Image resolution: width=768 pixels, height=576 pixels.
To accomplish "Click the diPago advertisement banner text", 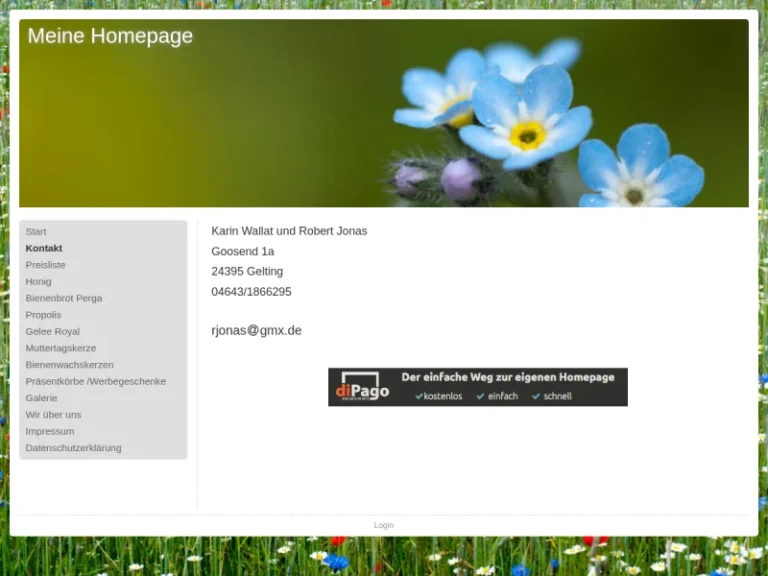I will [x=508, y=378].
